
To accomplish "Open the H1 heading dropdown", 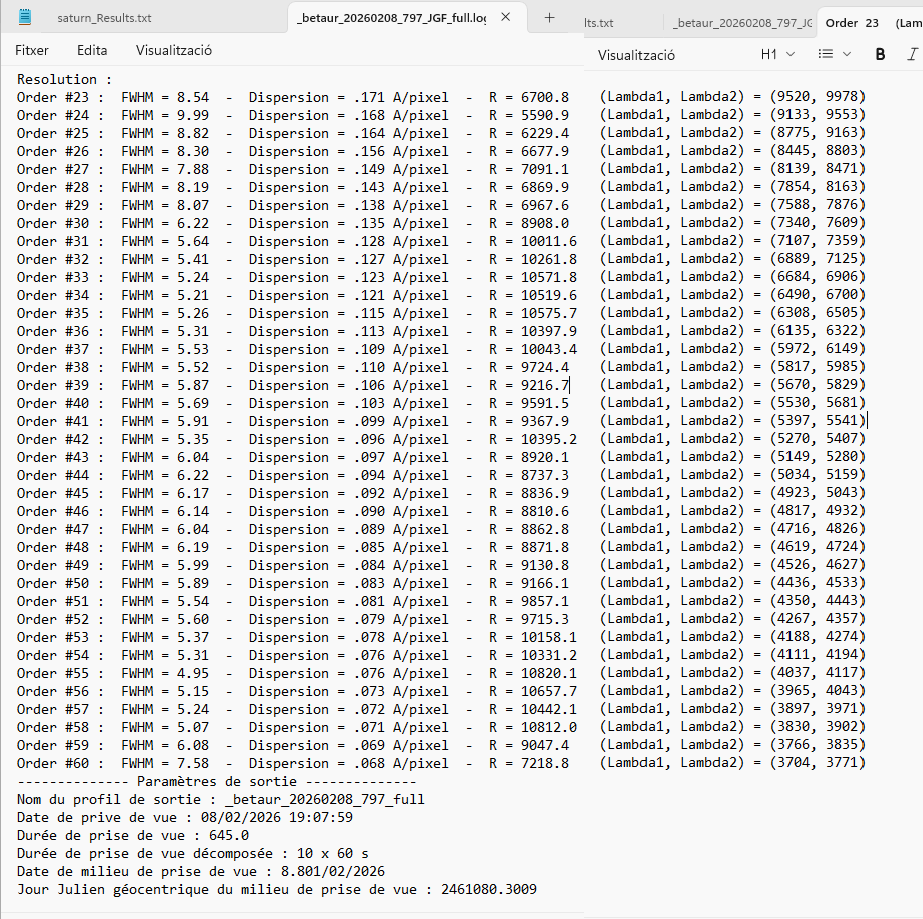I will click(777, 54).
